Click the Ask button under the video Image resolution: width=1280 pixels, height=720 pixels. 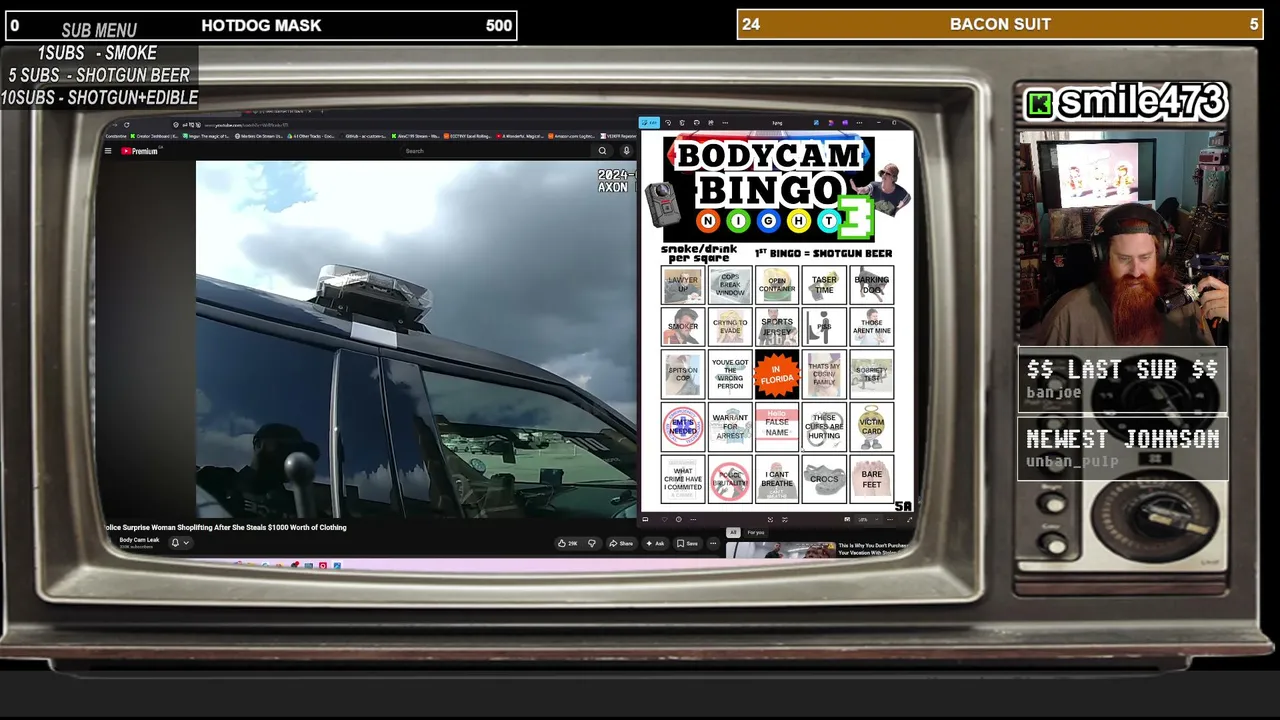coord(656,543)
